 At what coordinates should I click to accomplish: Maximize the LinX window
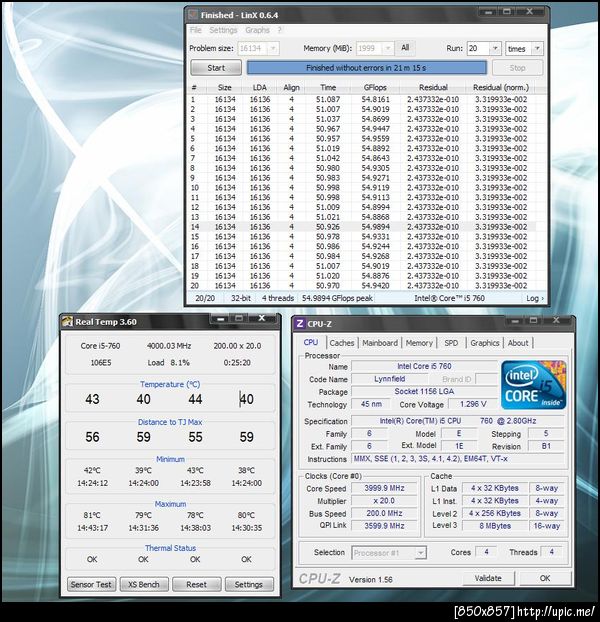(x=507, y=12)
